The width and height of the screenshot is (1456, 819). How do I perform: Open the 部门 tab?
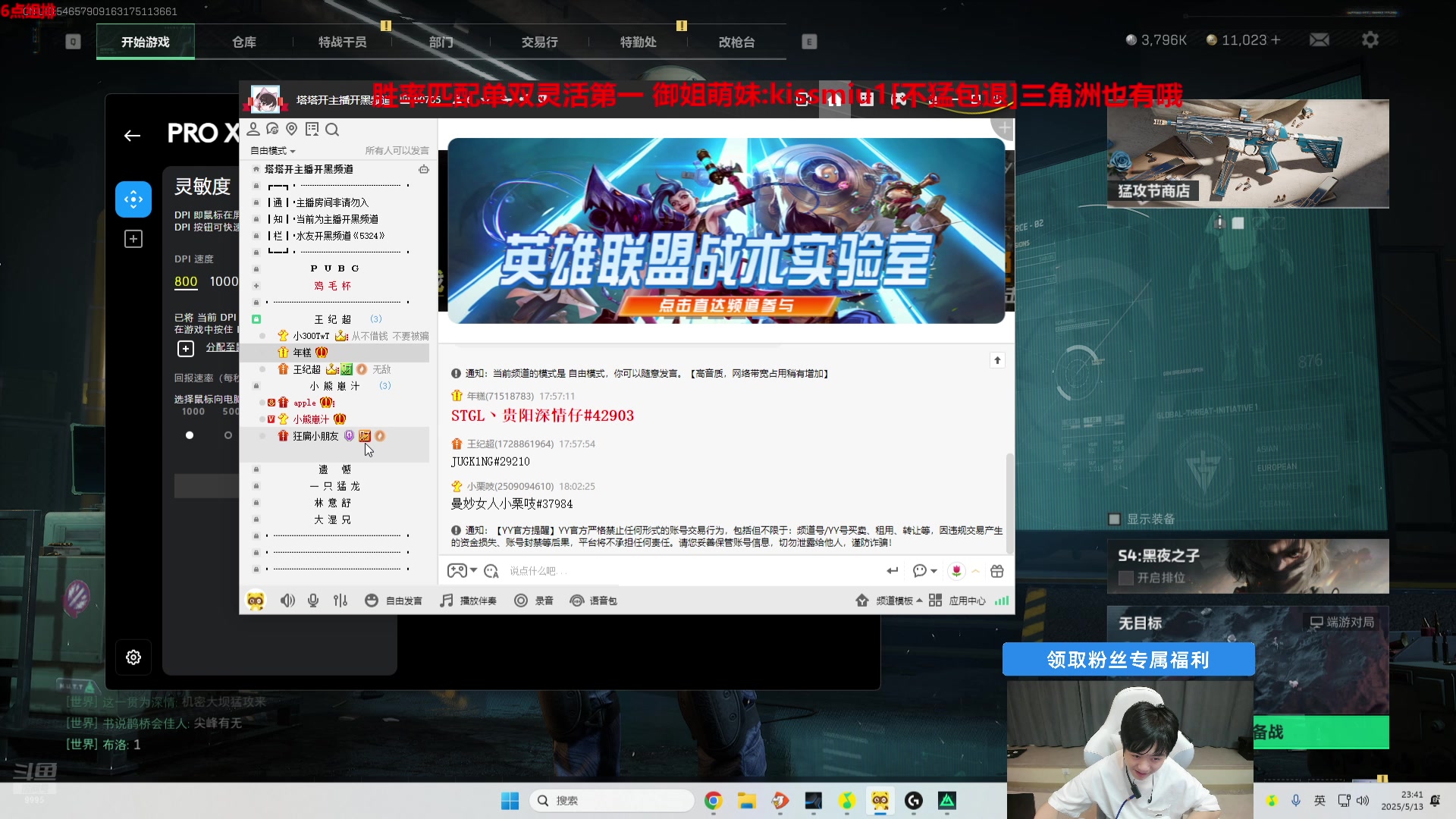coord(441,42)
